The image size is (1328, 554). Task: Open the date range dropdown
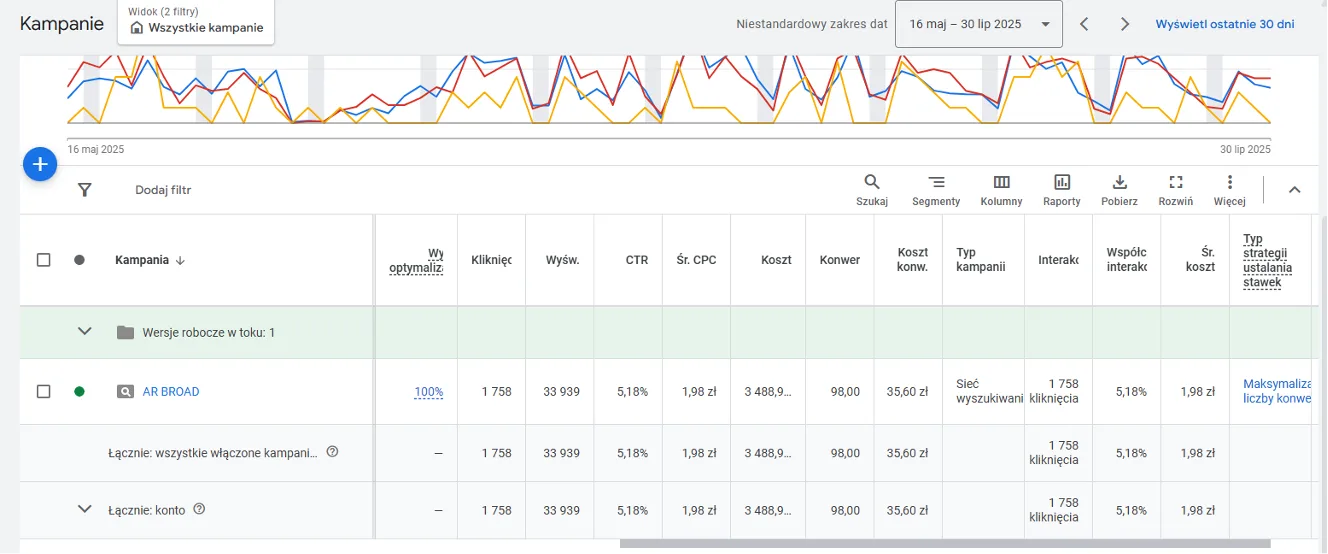click(978, 24)
